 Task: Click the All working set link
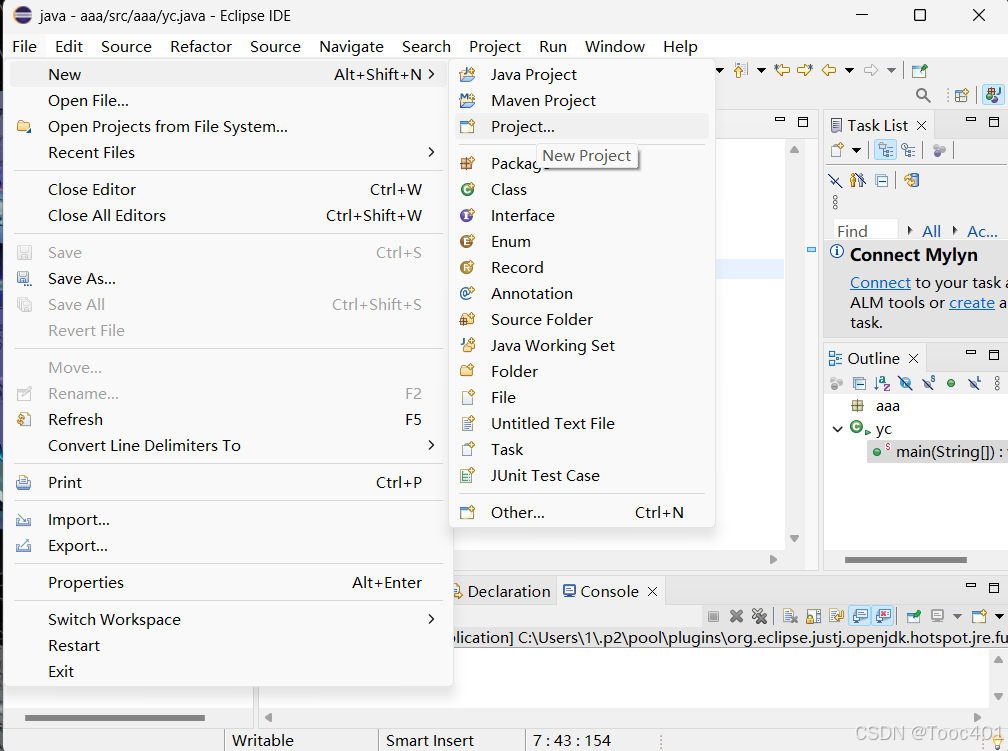[931, 231]
